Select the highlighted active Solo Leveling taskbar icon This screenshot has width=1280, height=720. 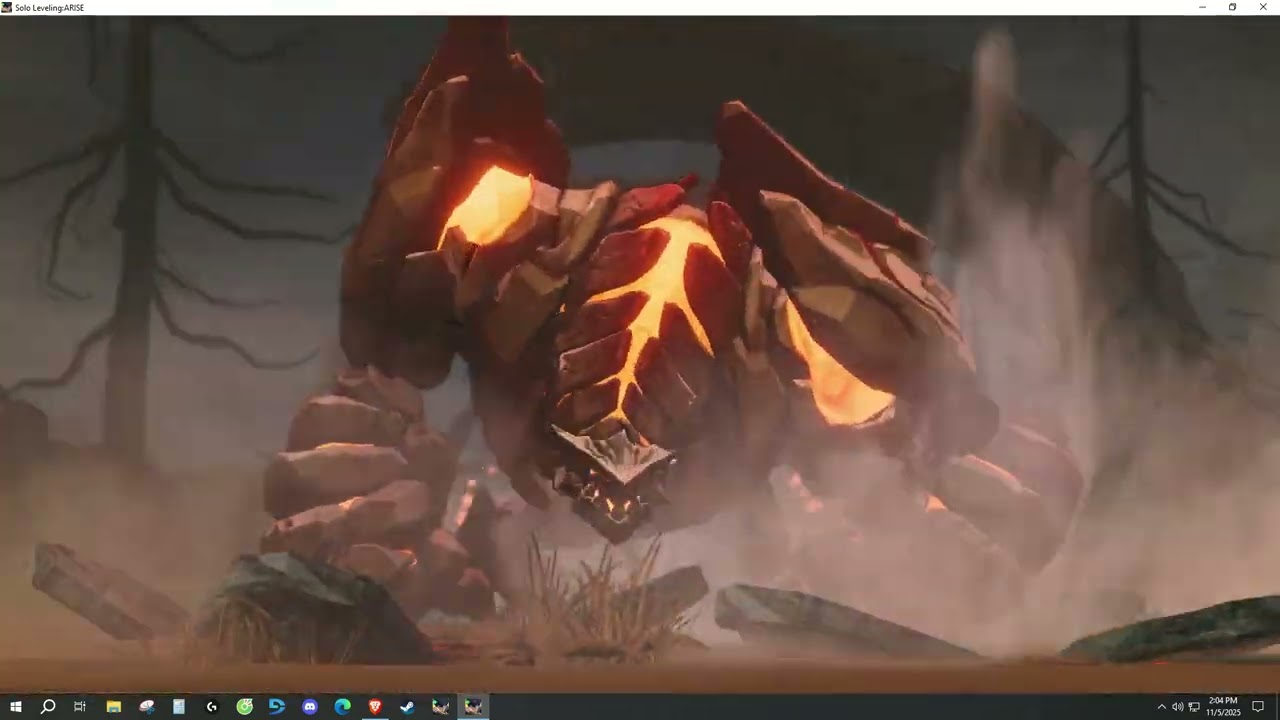point(473,707)
